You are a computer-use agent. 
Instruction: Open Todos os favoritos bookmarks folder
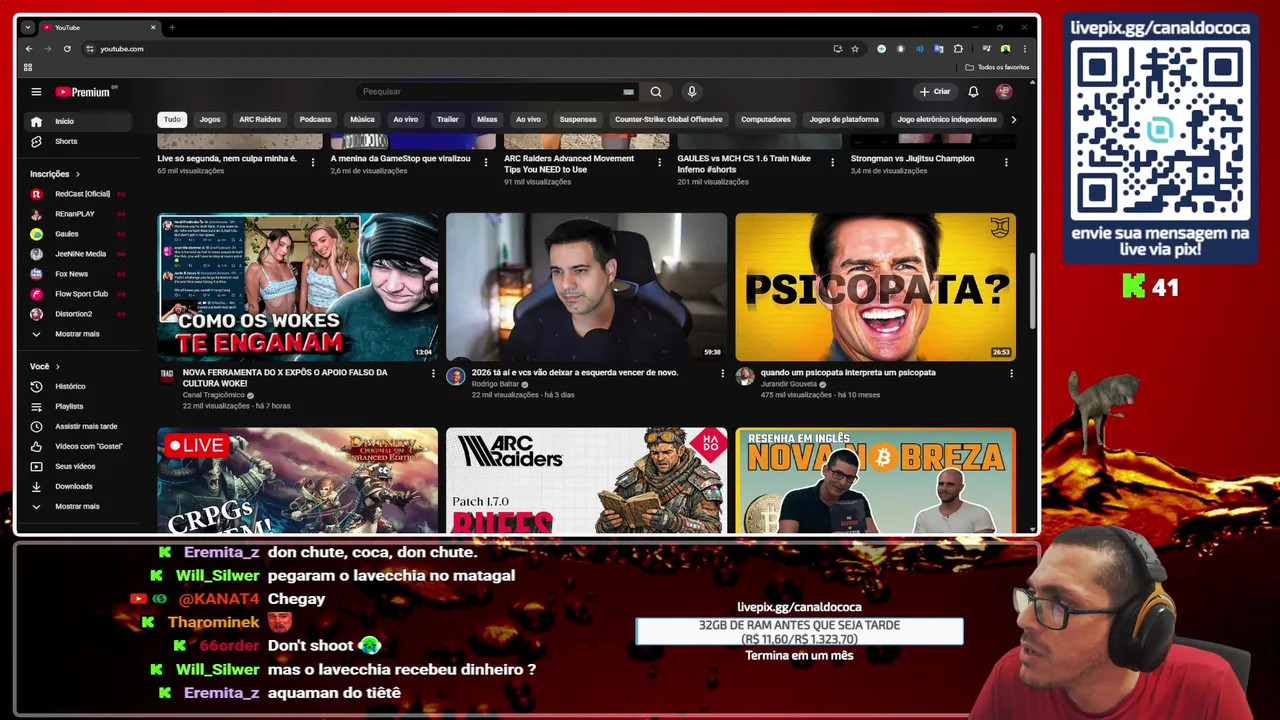pos(997,67)
